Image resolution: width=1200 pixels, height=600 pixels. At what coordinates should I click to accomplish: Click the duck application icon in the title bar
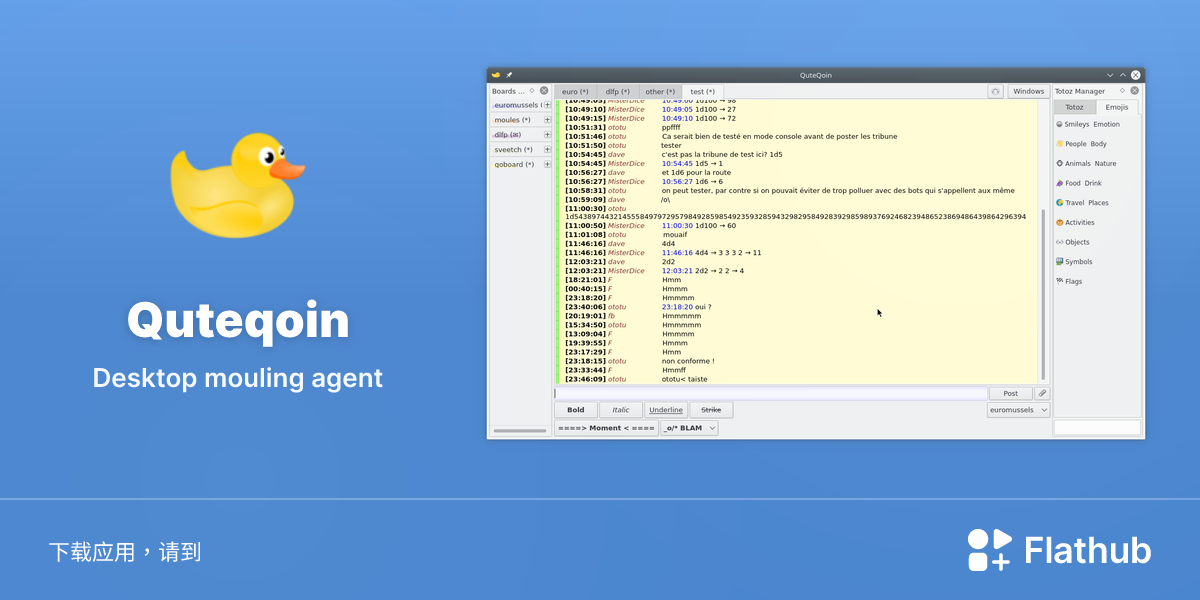495,75
